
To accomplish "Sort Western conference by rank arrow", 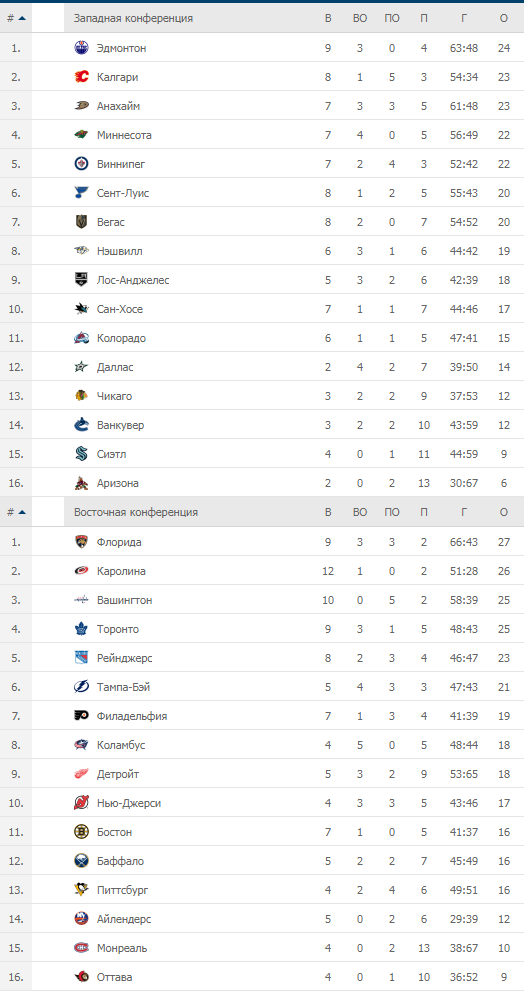I will coord(22,18).
